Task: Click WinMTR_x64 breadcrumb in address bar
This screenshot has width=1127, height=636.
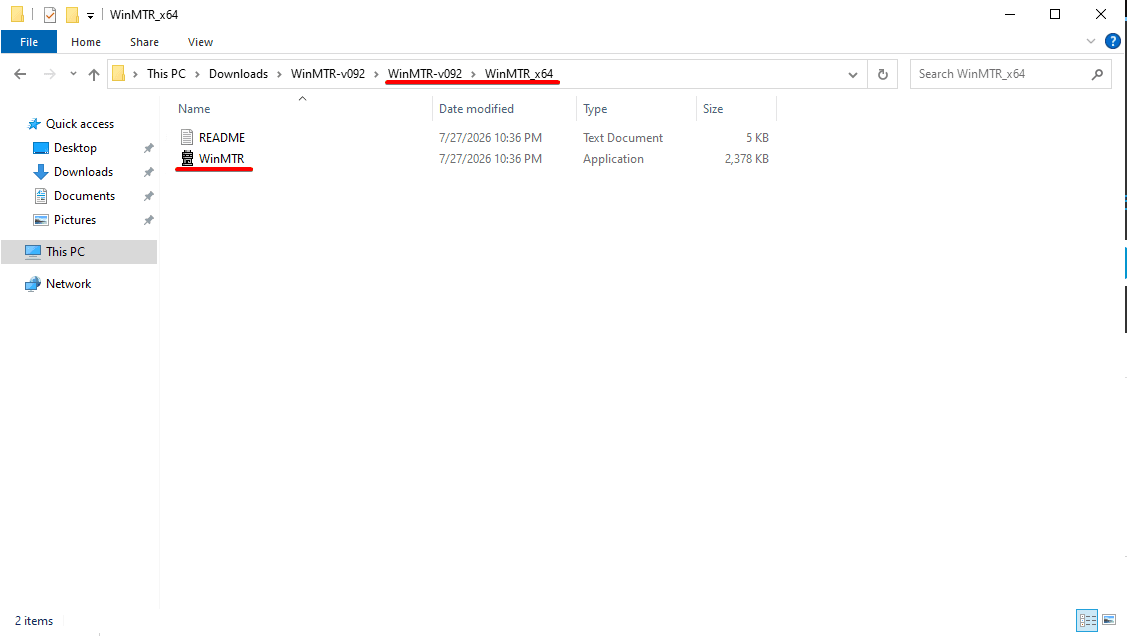Action: pyautogui.click(x=519, y=74)
